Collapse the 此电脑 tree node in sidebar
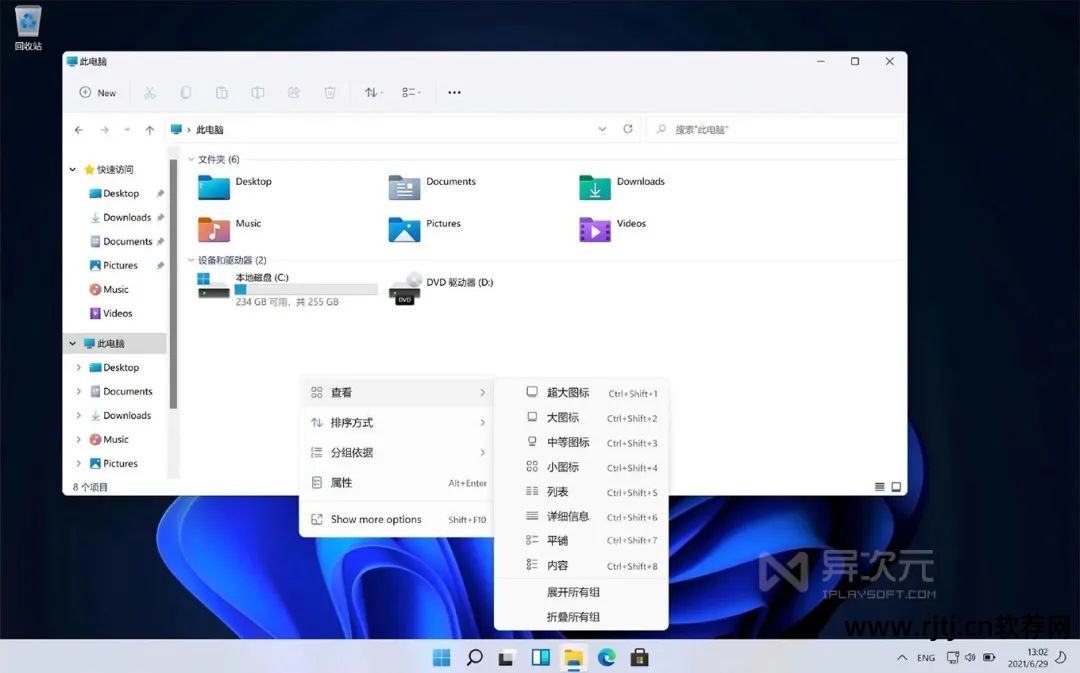The image size is (1080, 673). [72, 344]
